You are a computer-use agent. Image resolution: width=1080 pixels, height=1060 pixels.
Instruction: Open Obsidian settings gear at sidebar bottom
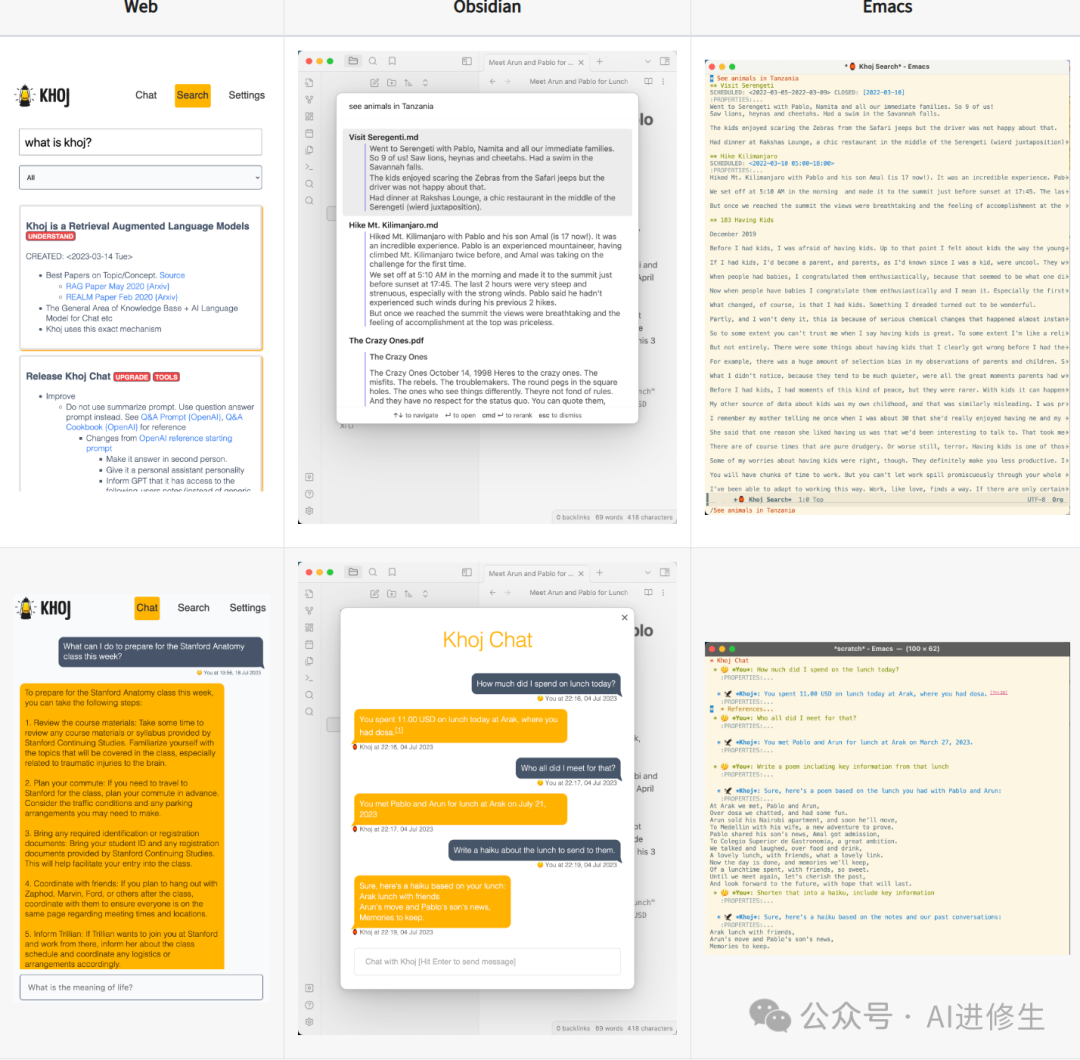coord(309,510)
